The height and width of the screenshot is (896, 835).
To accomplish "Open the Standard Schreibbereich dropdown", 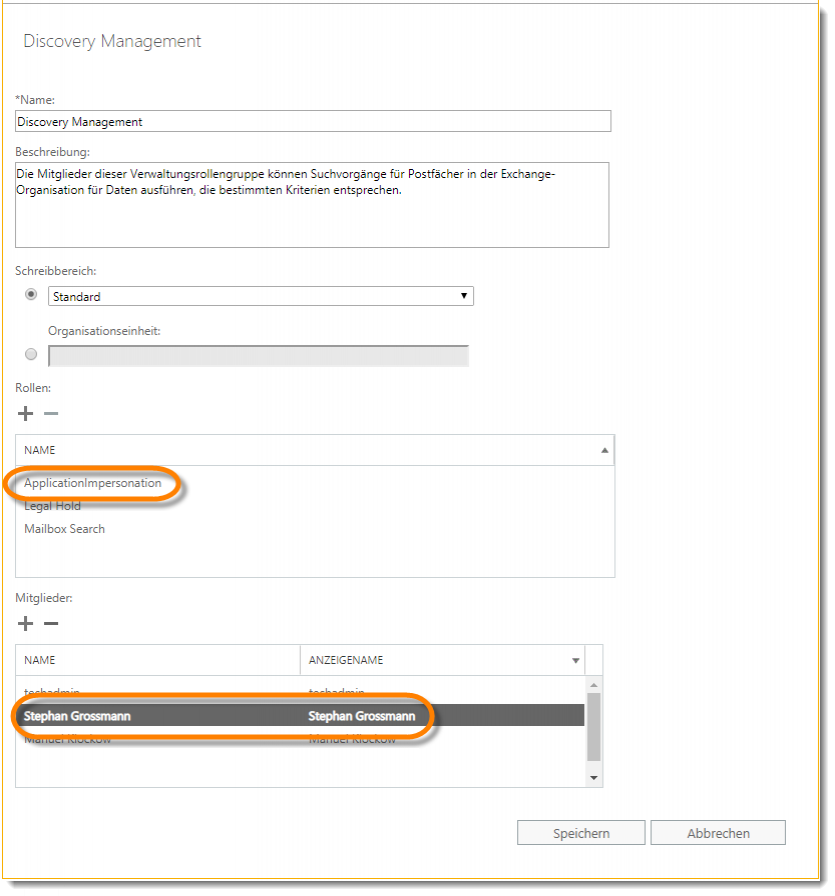I will point(260,296).
